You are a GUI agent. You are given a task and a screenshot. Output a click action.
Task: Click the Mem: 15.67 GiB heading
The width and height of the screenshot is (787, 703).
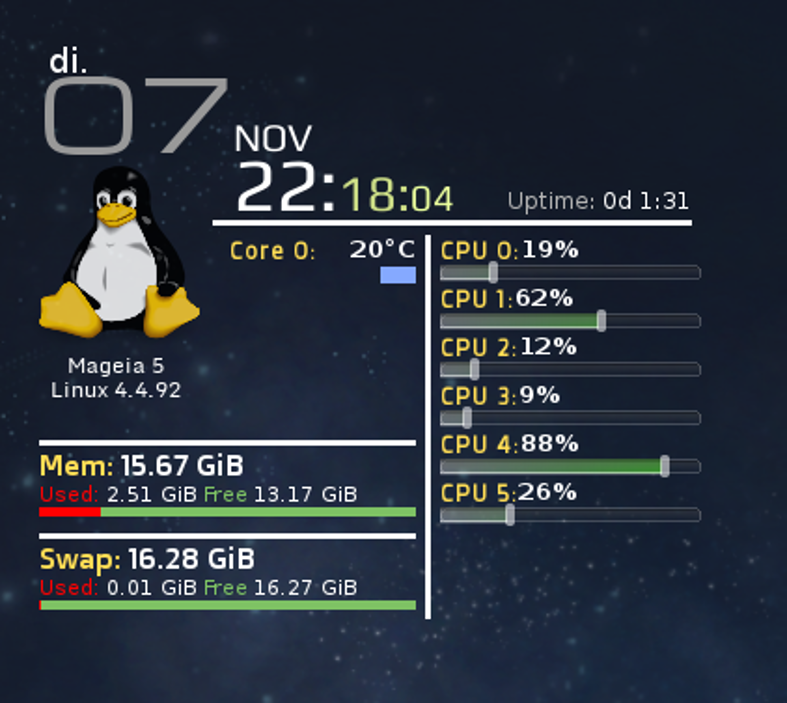pyautogui.click(x=142, y=466)
